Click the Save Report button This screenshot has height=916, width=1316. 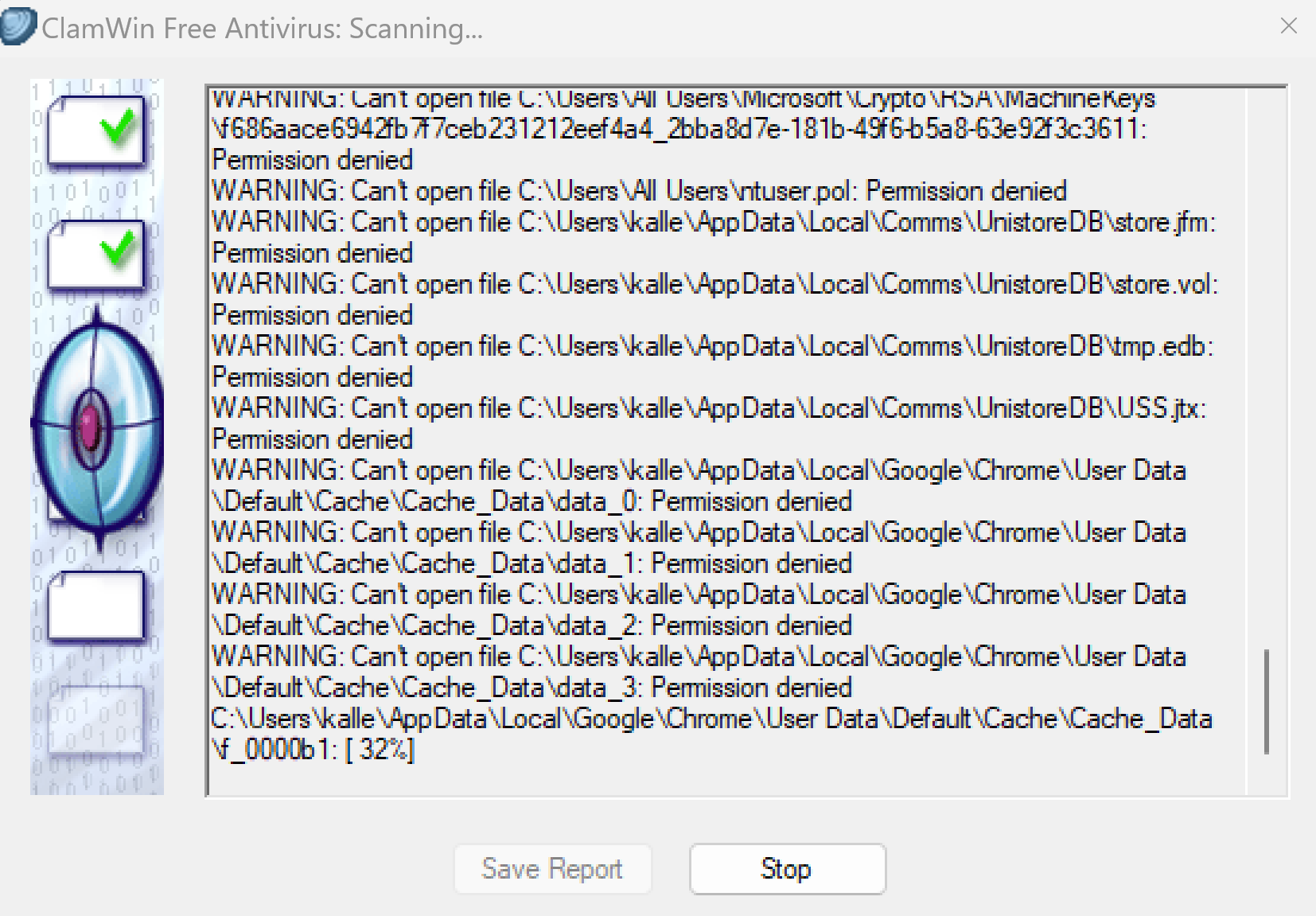tap(552, 869)
